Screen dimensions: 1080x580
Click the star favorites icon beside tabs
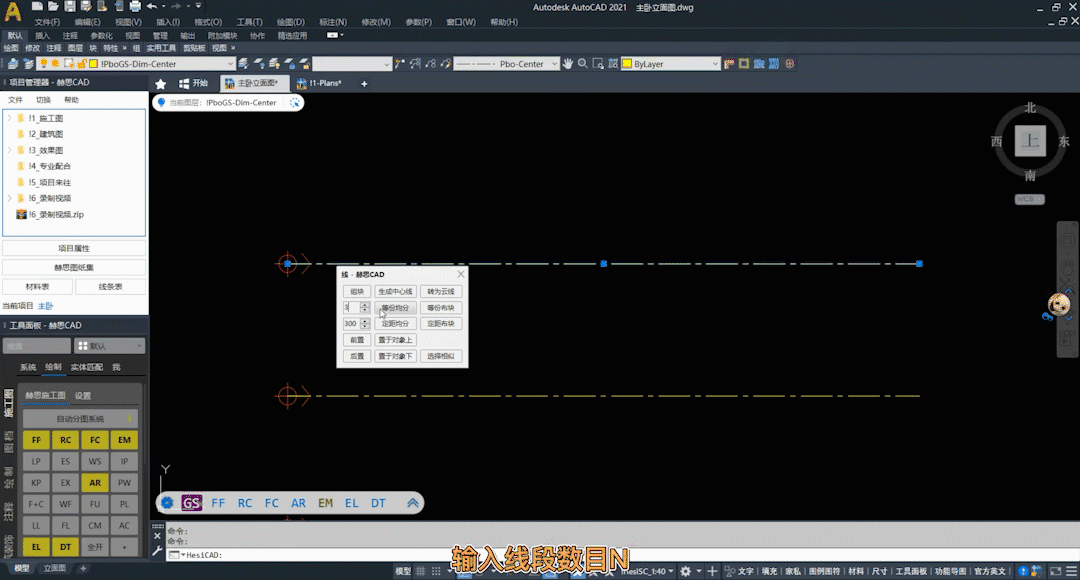(x=160, y=83)
